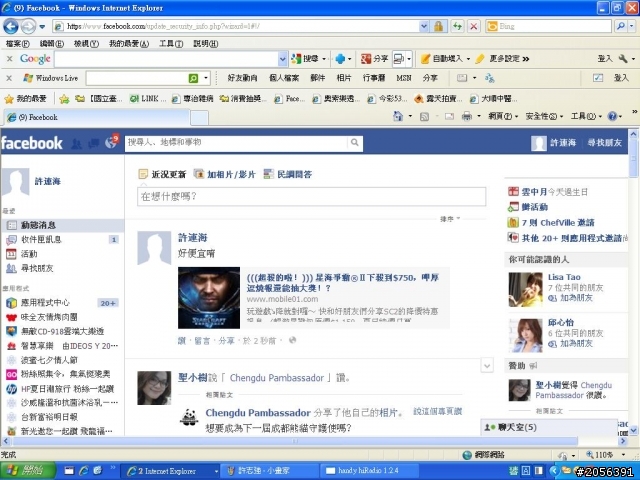Image resolution: width=640 pixels, height=480 pixels.
Task: Open the Facebook friend requests icon
Action: click(x=76, y=143)
